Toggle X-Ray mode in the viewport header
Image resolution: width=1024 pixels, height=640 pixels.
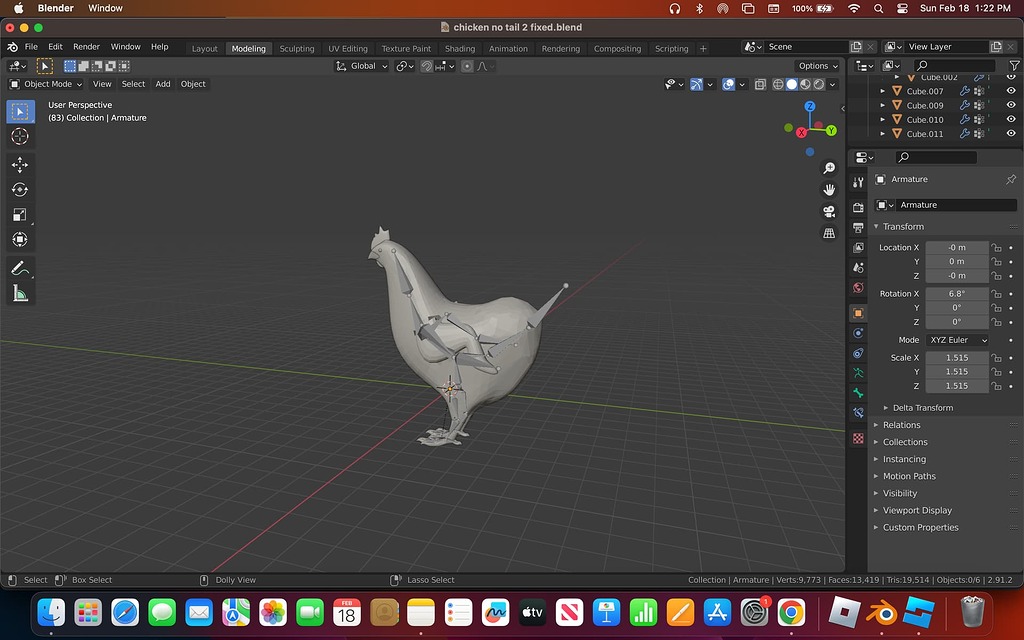pos(760,84)
